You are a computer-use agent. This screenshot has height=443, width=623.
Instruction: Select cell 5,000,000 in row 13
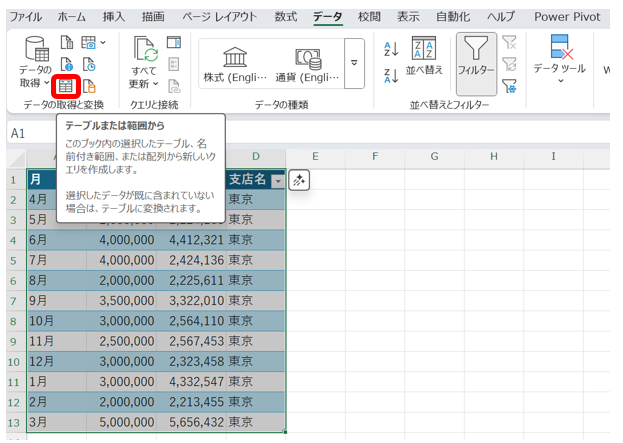(122, 422)
